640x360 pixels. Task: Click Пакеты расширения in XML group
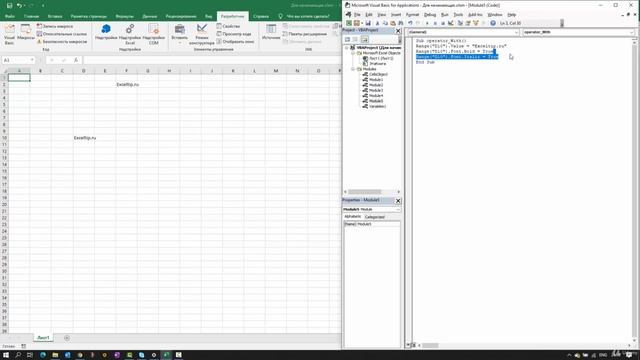[x=305, y=34]
